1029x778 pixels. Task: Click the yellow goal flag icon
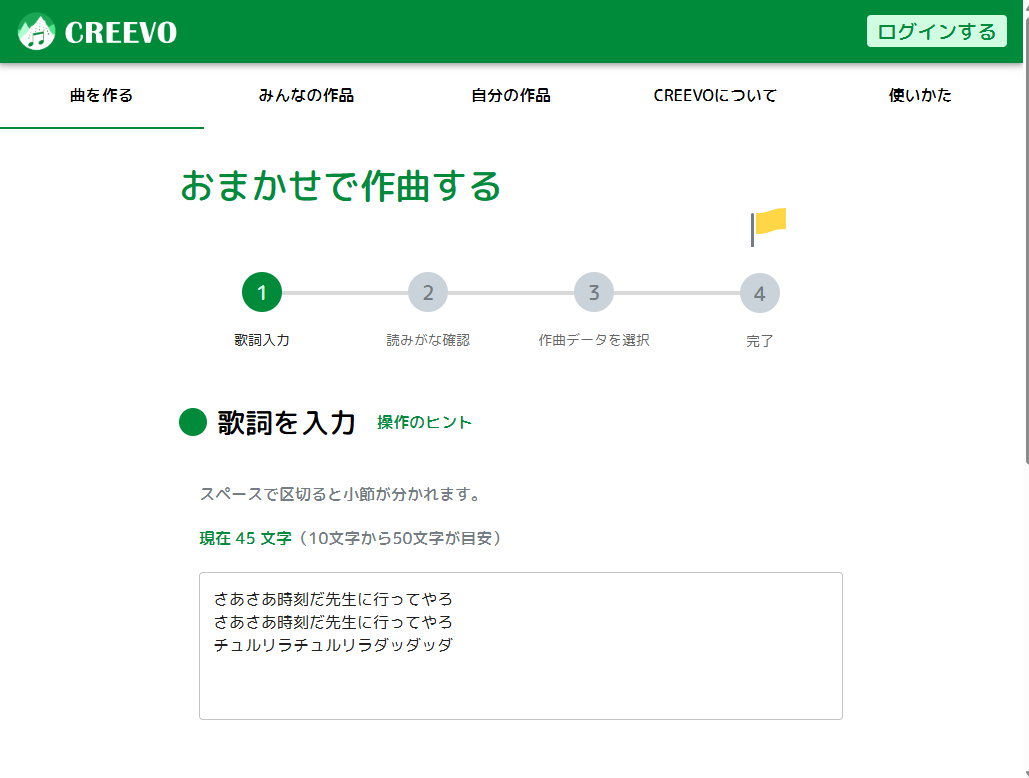[768, 227]
